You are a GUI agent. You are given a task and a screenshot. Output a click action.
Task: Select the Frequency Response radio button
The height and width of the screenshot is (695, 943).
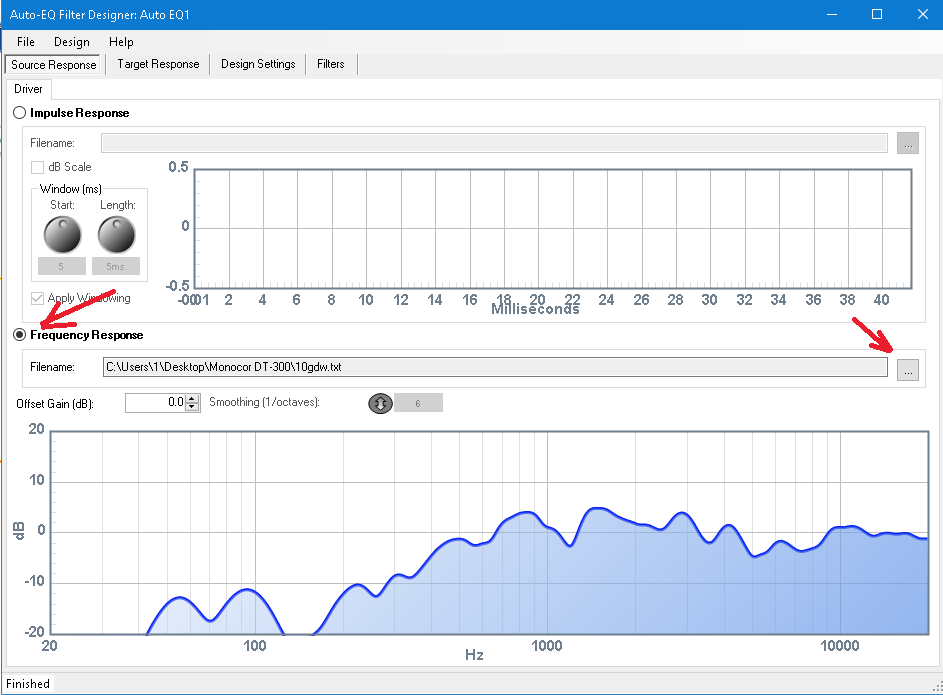[x=20, y=335]
